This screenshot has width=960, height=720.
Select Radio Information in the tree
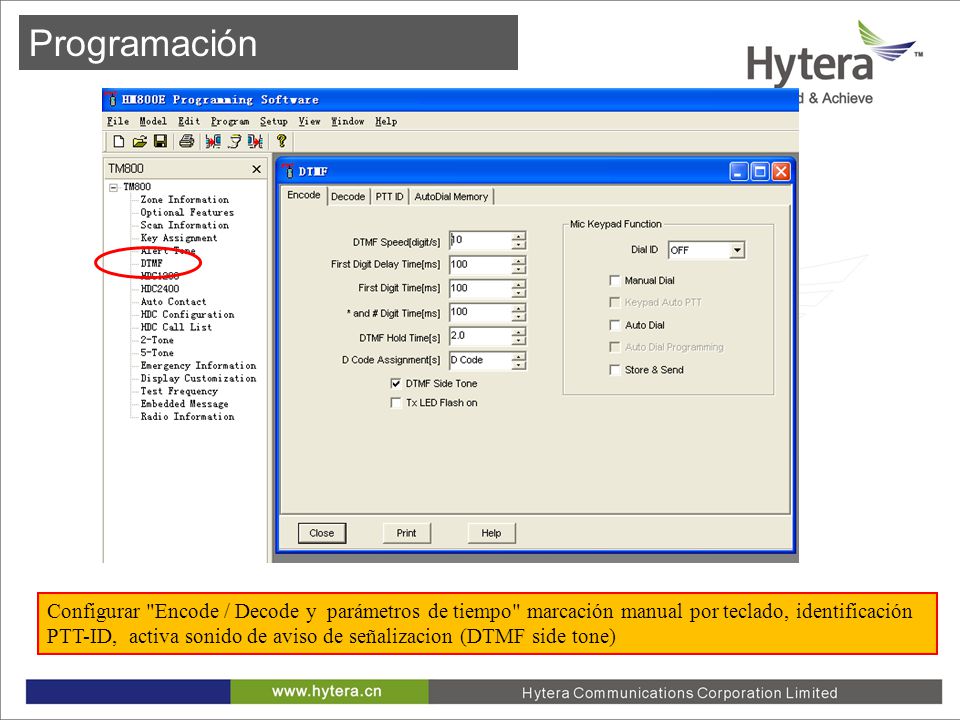point(187,417)
